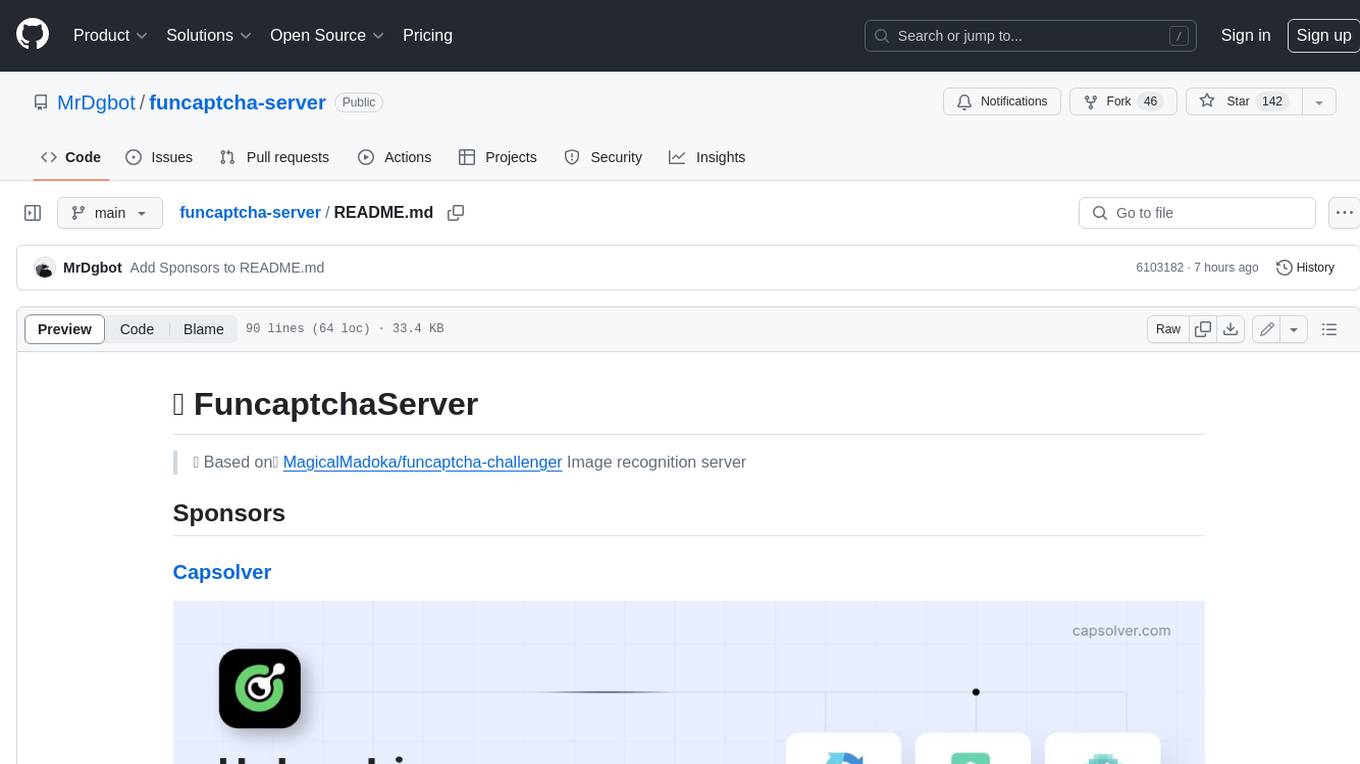1360x764 pixels.
Task: Switch to the Pull requests tab
Action: (x=274, y=157)
